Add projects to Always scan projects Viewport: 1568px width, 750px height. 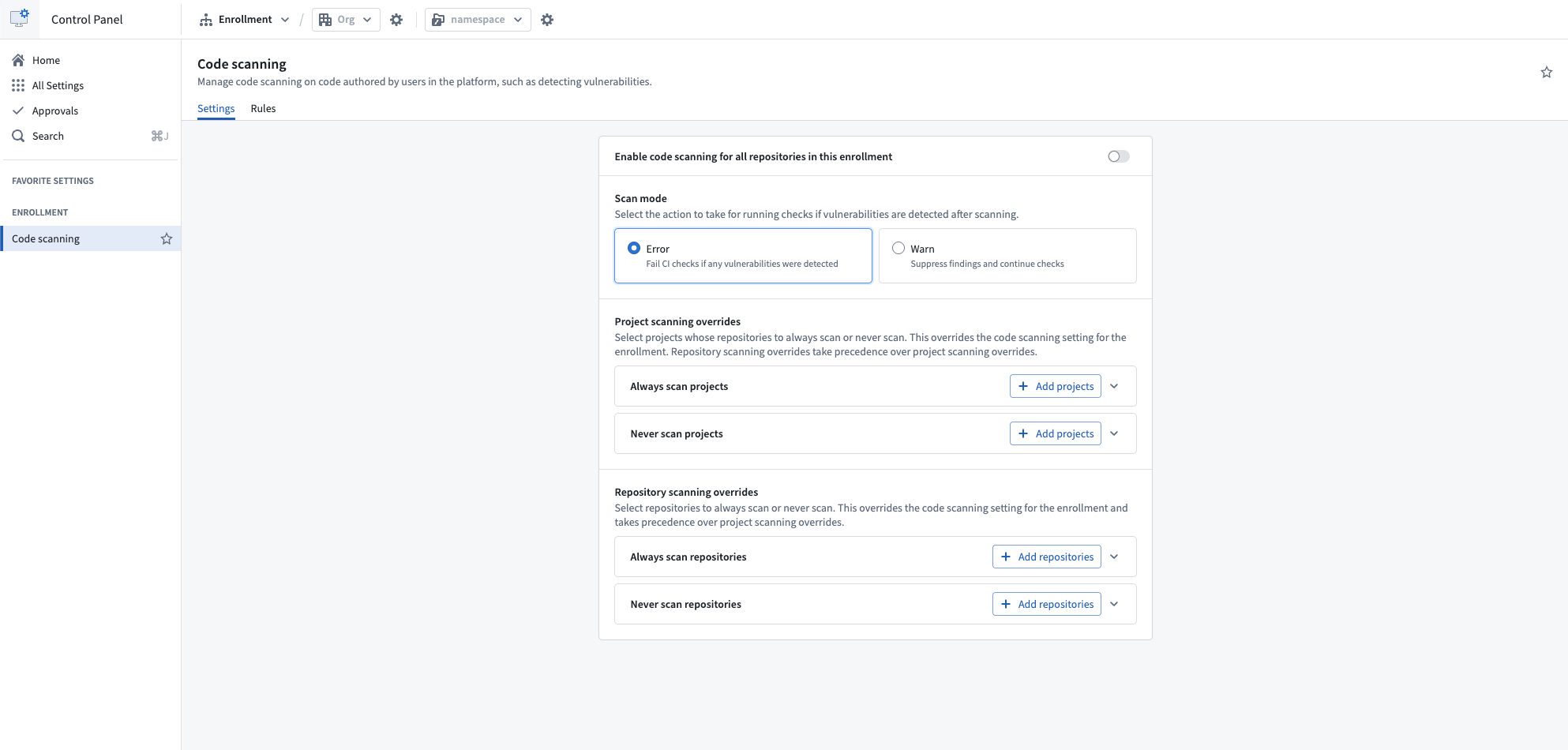tap(1056, 386)
